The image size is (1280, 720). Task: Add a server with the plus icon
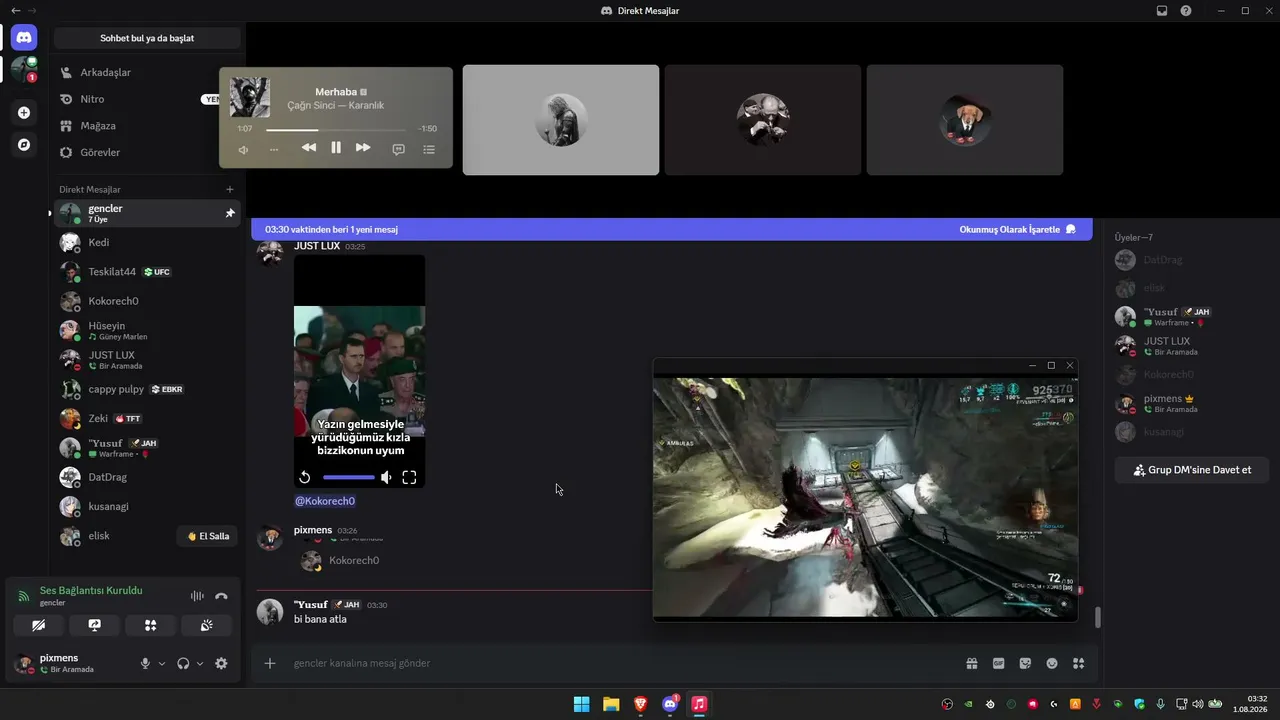tap(24, 113)
